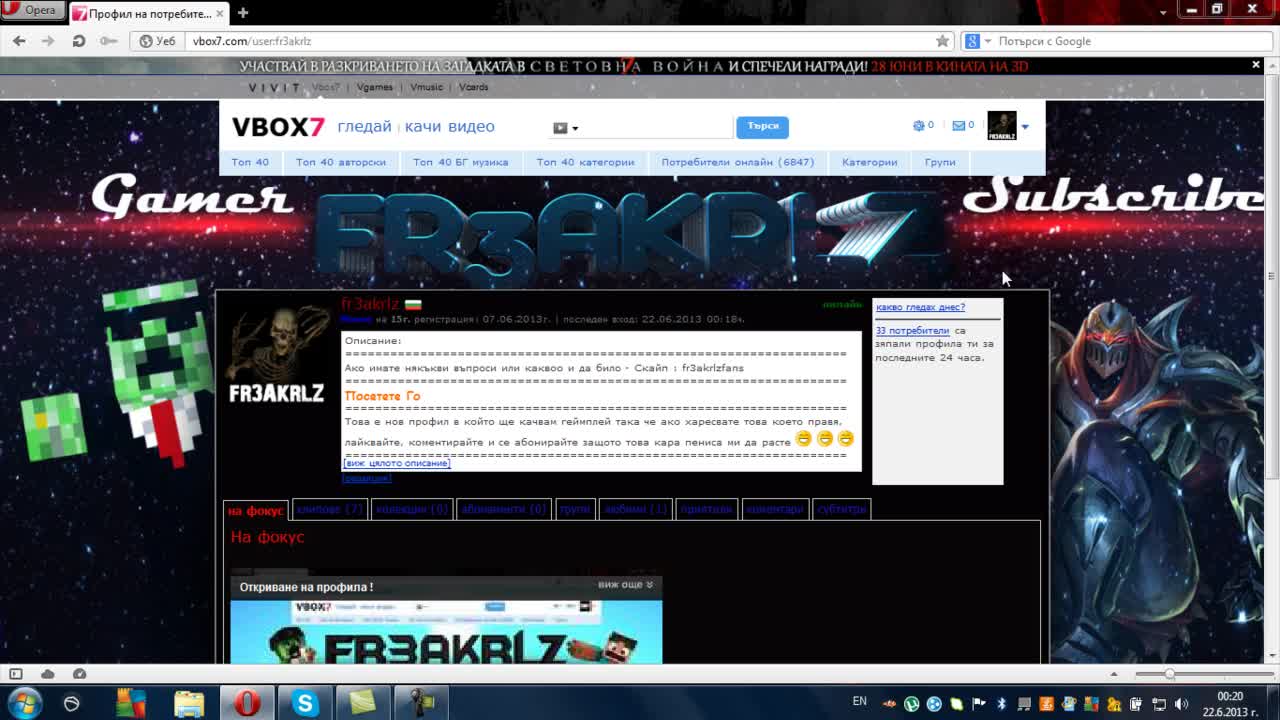Screen dimensions: 1280x720
Task: Click the orange 'Посетете Го' link
Action: pyautogui.click(x=383, y=396)
